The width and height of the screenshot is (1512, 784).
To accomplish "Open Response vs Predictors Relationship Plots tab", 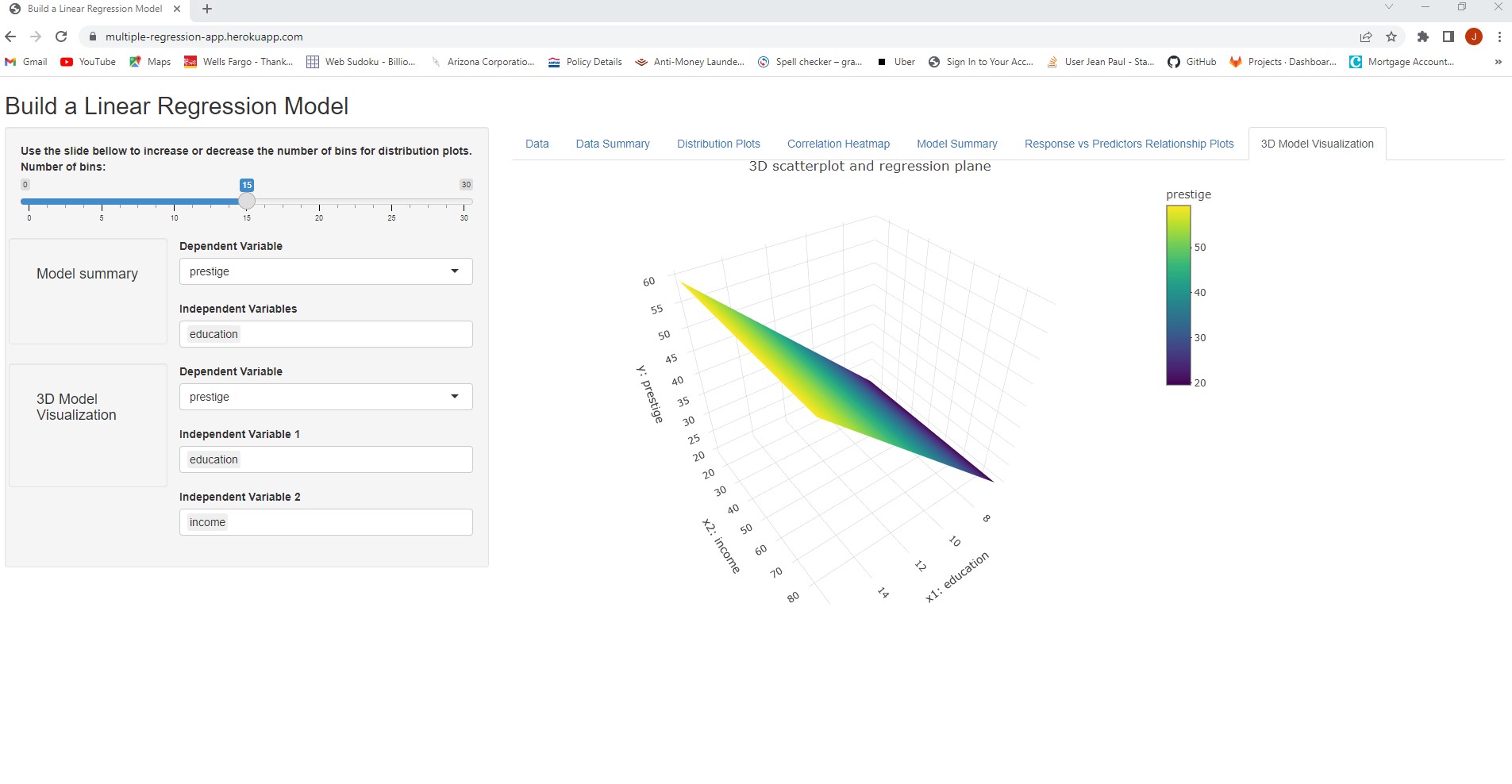I will (1129, 144).
